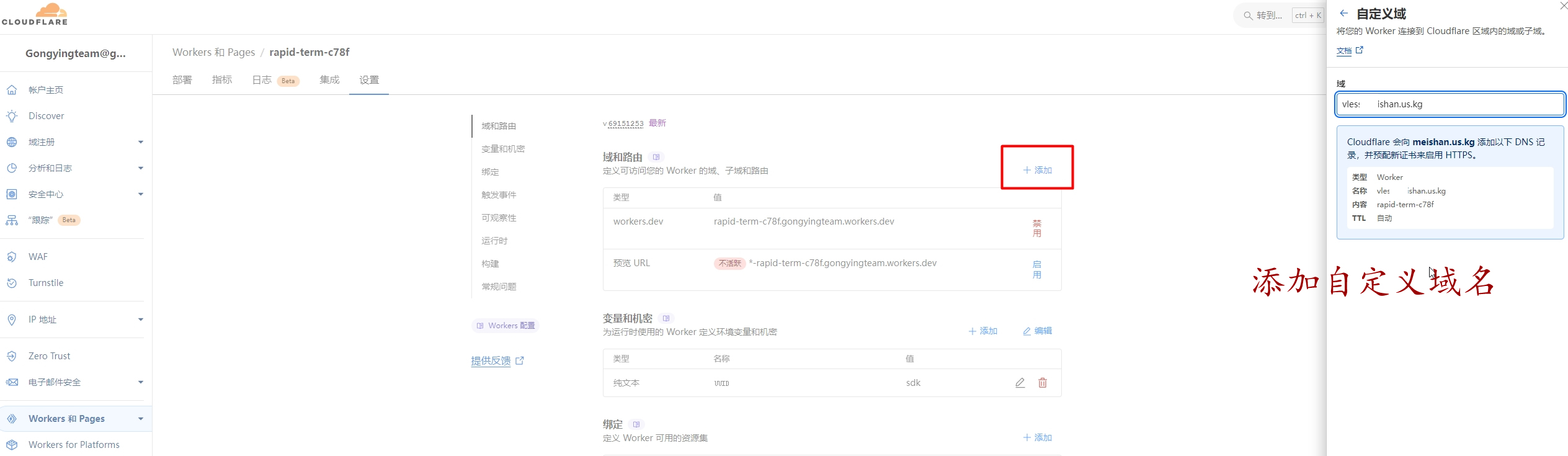Click the back arrow in 自定义域 panel
Screen dimensions: 1568x456
(1343, 13)
